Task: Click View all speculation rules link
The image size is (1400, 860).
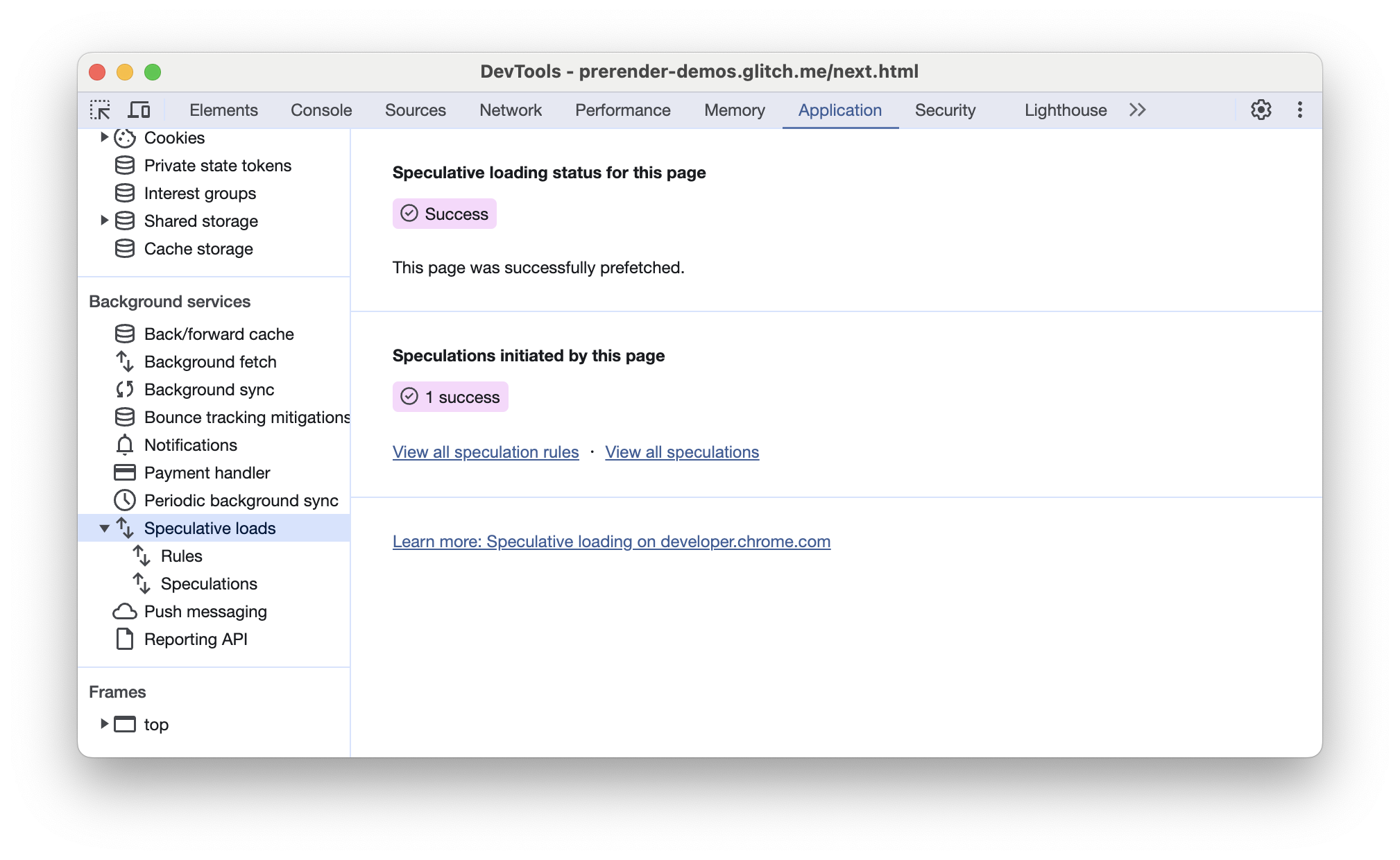Action: tap(486, 451)
